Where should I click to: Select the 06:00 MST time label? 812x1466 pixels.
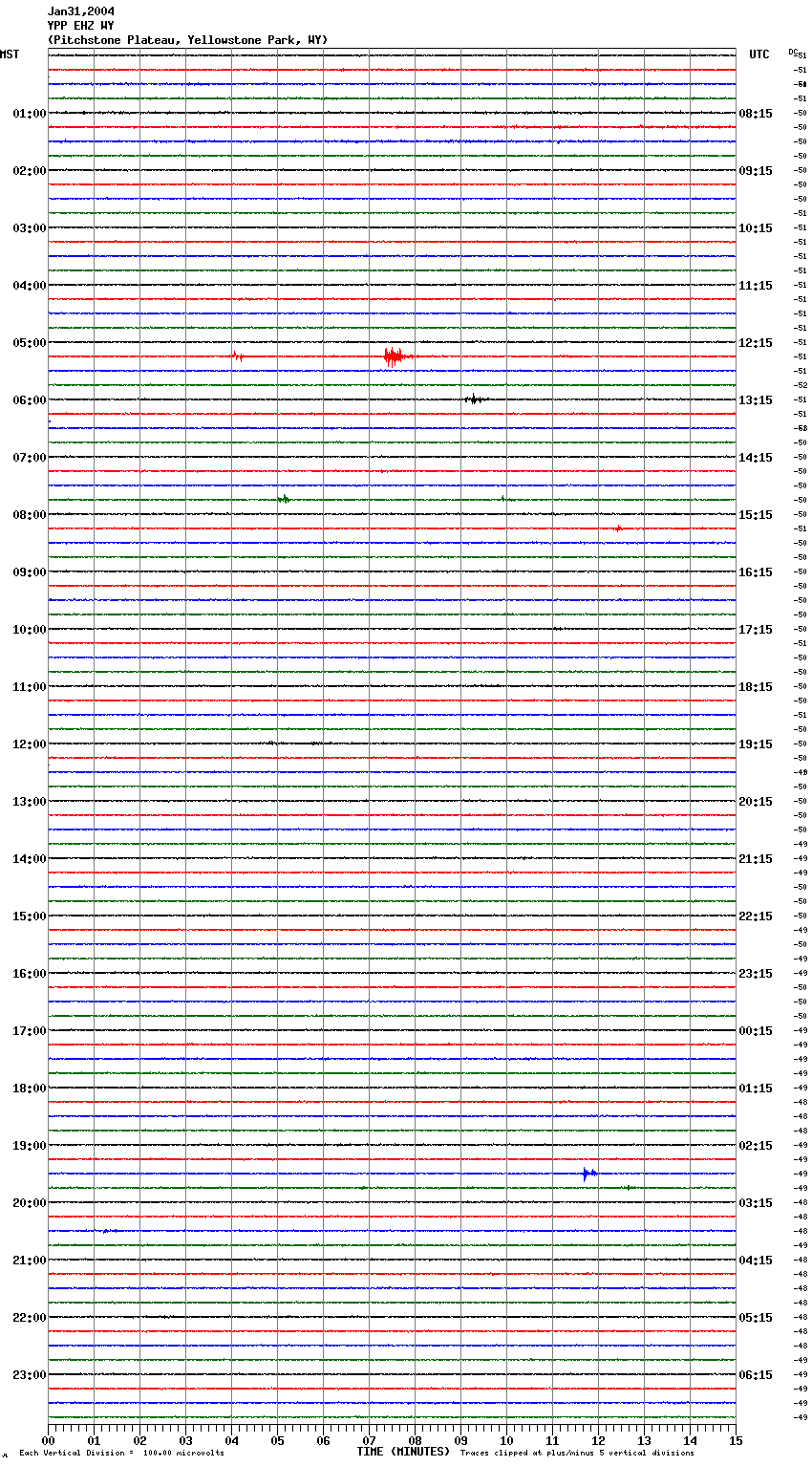[30, 400]
